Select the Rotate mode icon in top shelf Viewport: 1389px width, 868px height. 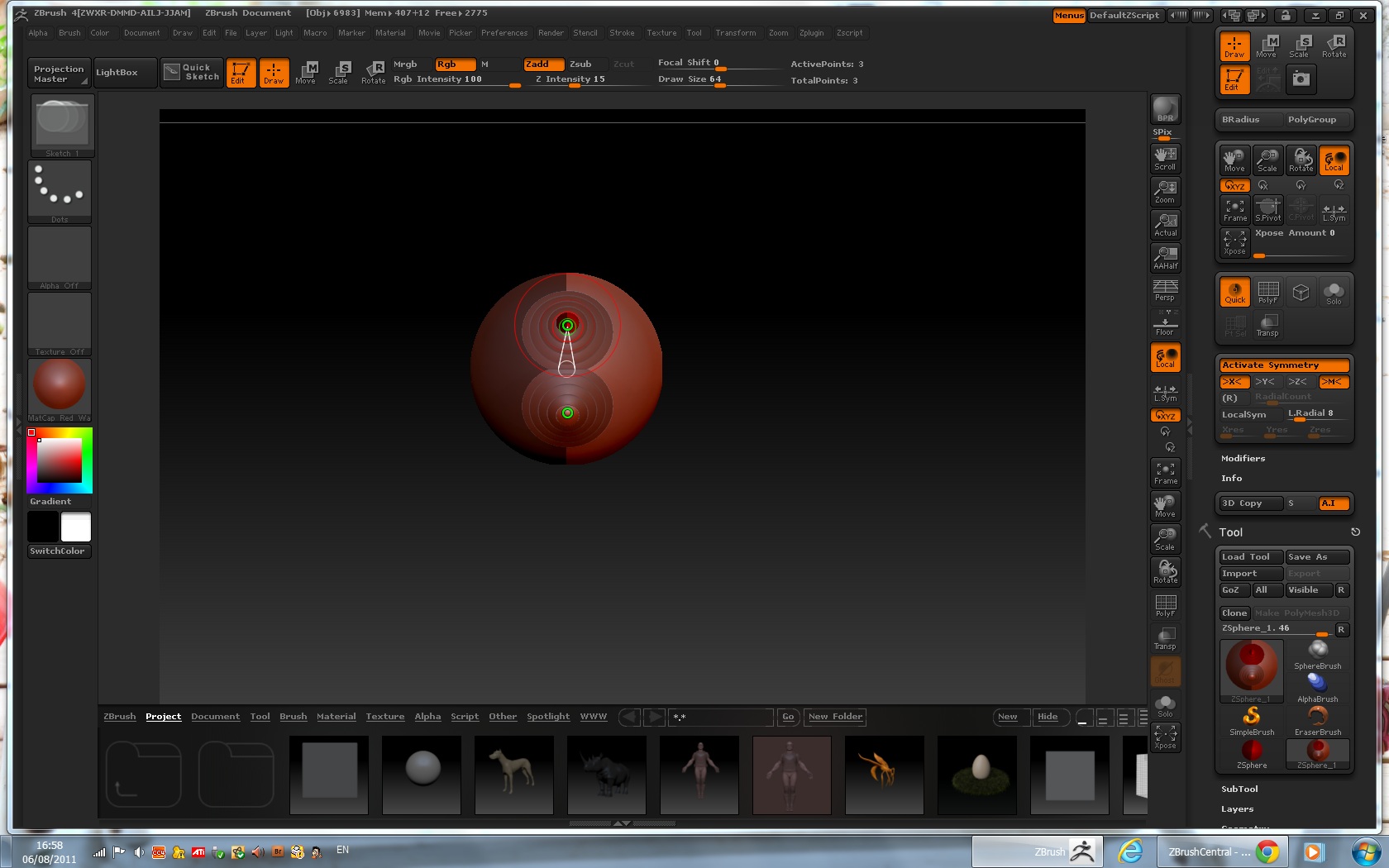(x=373, y=73)
